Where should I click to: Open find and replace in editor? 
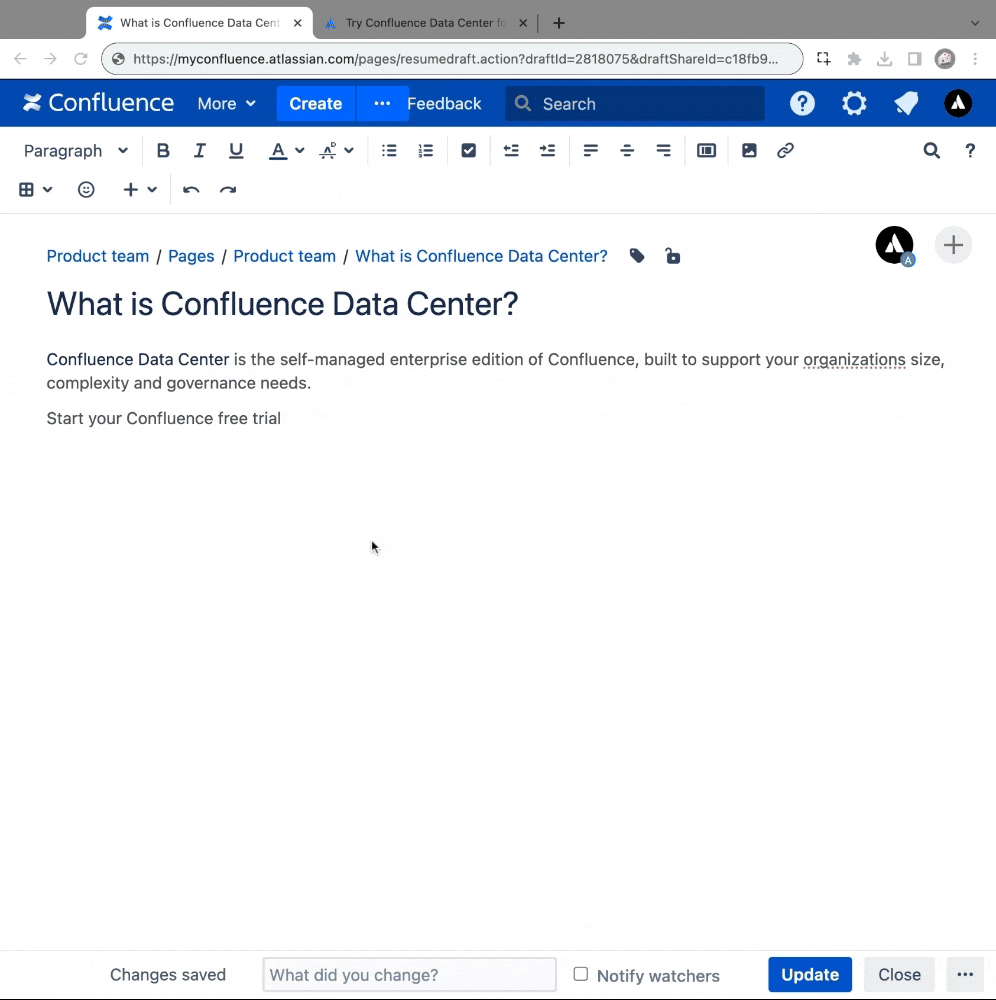click(932, 151)
